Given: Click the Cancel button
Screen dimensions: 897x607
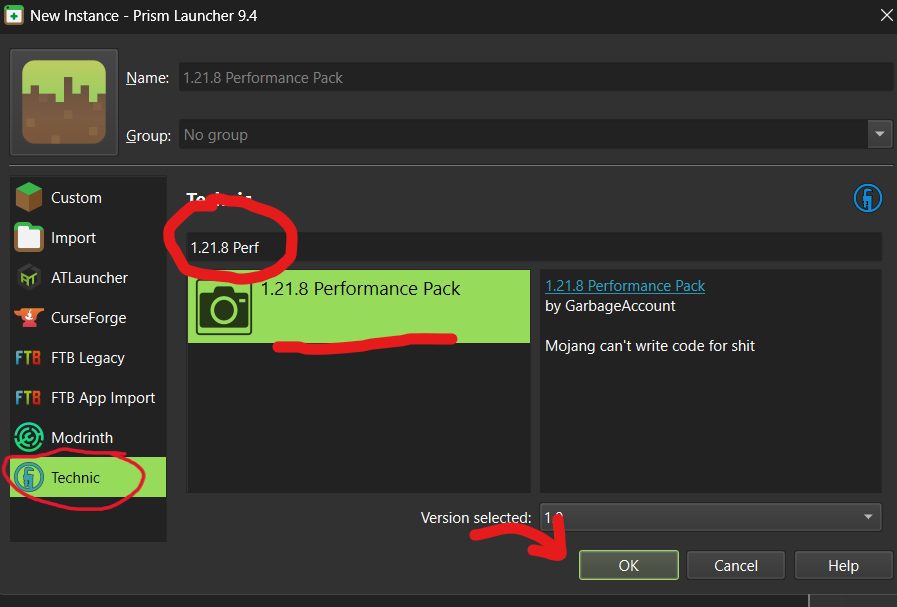Looking at the screenshot, I should (736, 565).
